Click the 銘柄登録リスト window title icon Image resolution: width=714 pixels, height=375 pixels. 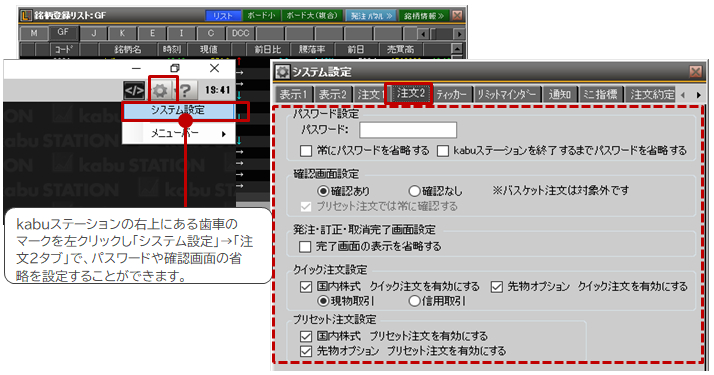(x=26, y=15)
